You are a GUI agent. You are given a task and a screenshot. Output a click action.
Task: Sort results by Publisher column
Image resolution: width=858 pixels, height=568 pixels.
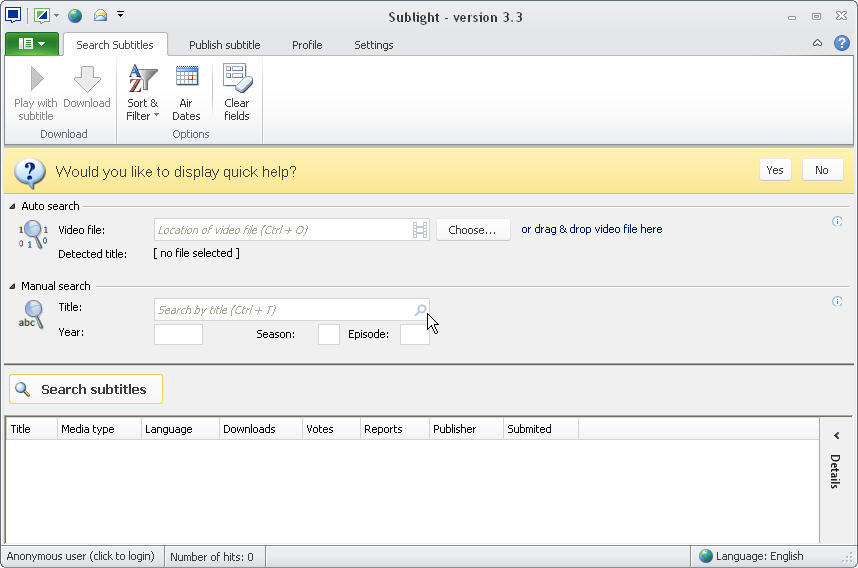[x=466, y=429]
